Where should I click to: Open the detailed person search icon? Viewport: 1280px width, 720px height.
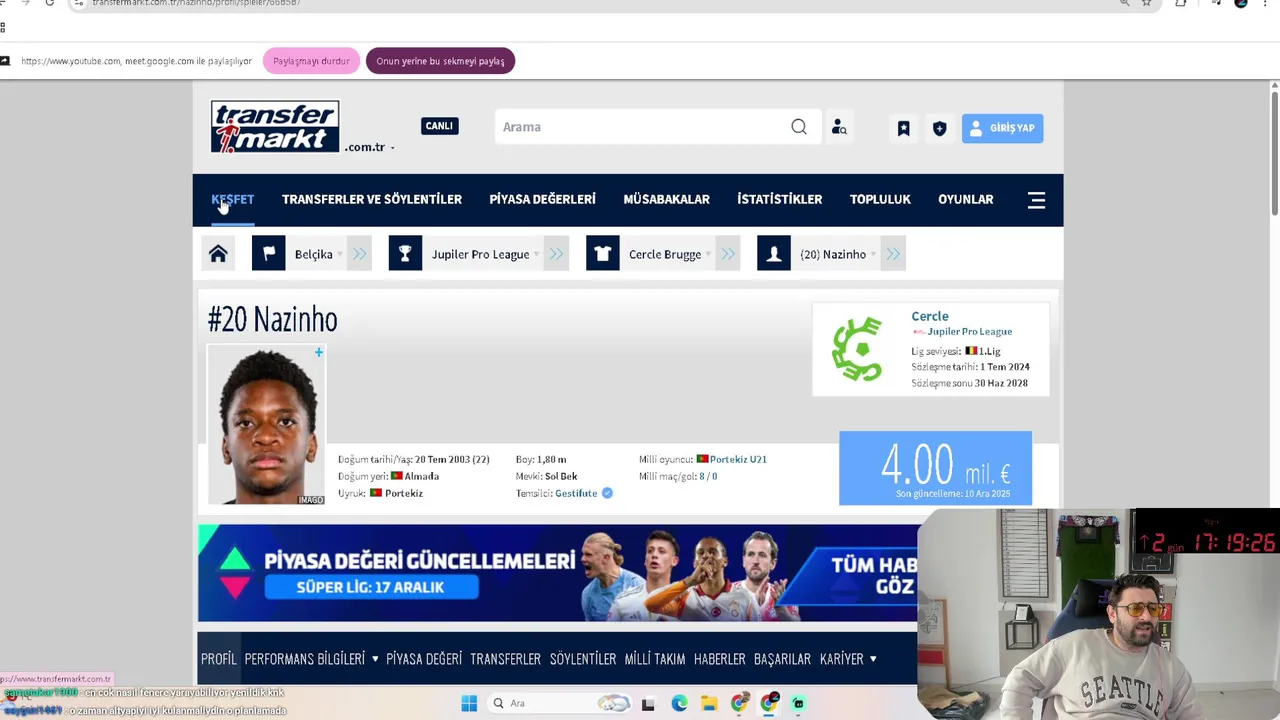tap(839, 127)
